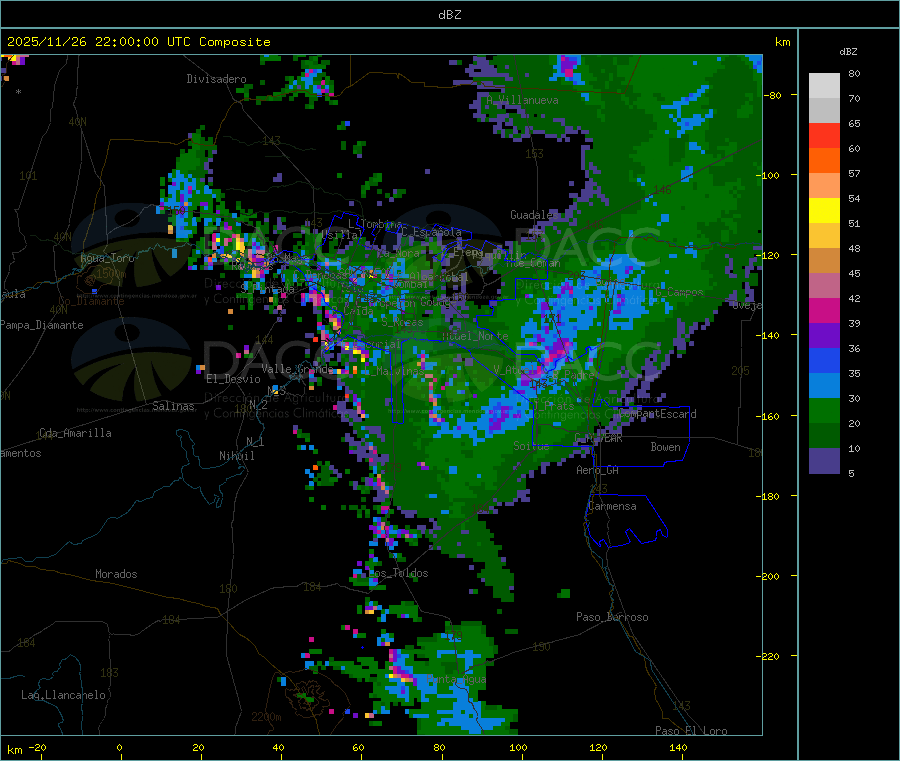The width and height of the screenshot is (900, 761).
Task: Click the -80 km tick on right axis
Action: click(x=773, y=95)
